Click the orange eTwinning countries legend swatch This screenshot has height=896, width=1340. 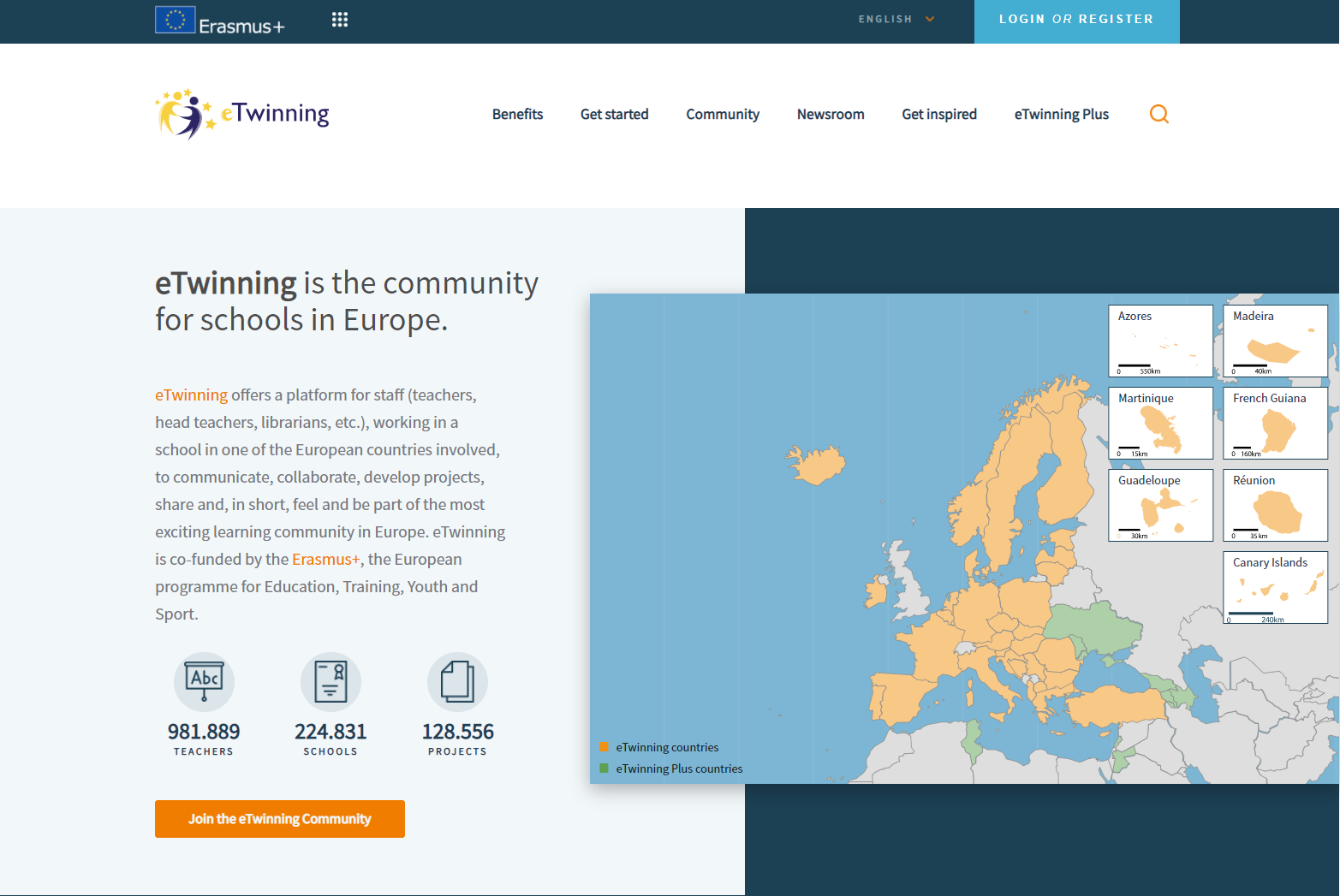[604, 747]
